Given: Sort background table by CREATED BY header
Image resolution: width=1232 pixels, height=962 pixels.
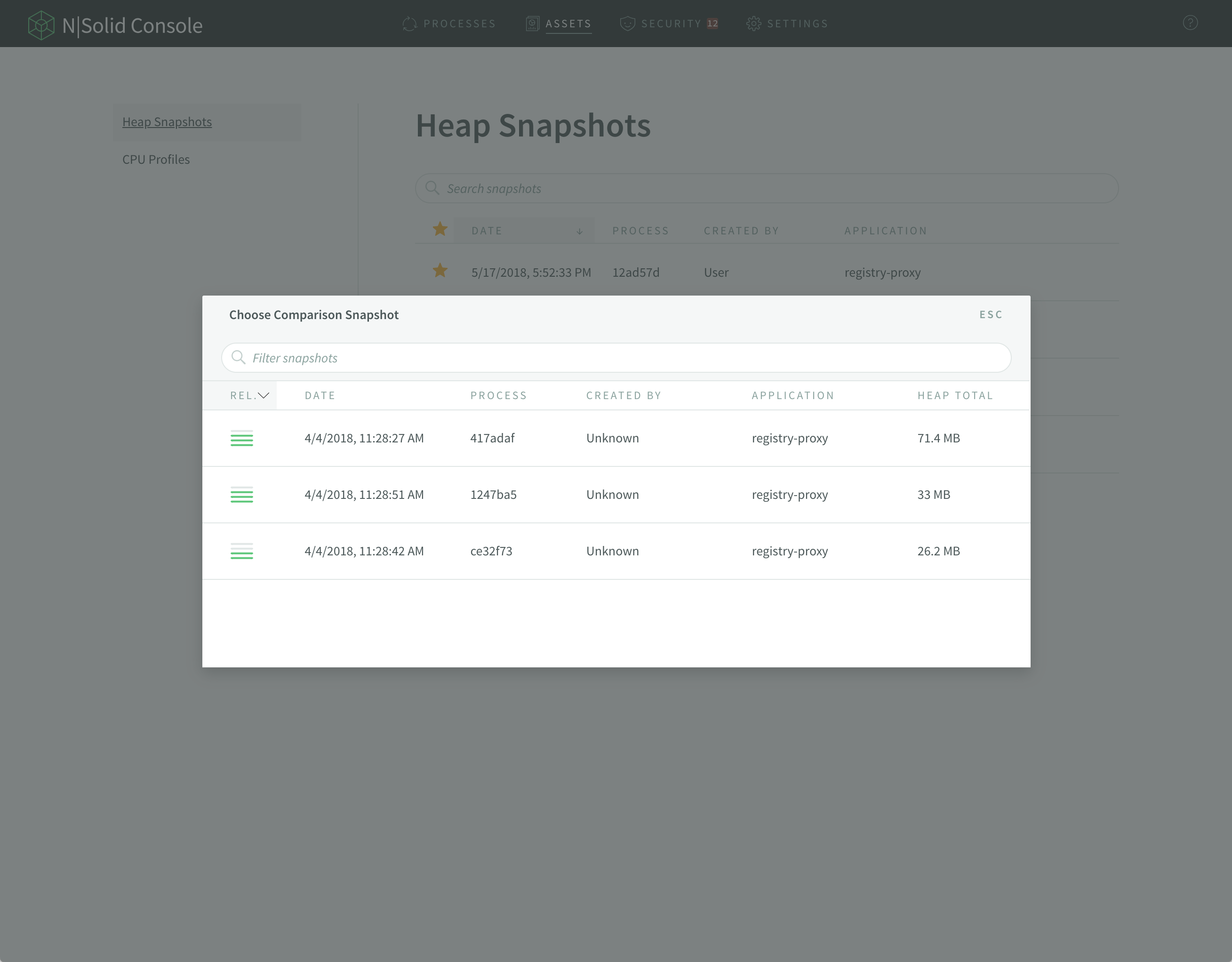Looking at the screenshot, I should 741,231.
